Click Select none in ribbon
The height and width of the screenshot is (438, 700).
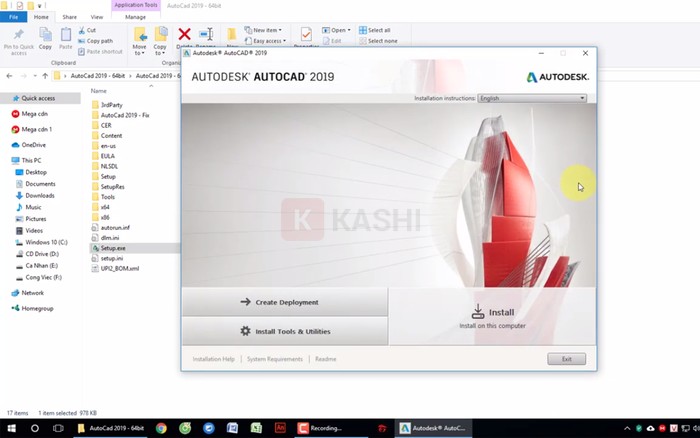pyautogui.click(x=378, y=41)
